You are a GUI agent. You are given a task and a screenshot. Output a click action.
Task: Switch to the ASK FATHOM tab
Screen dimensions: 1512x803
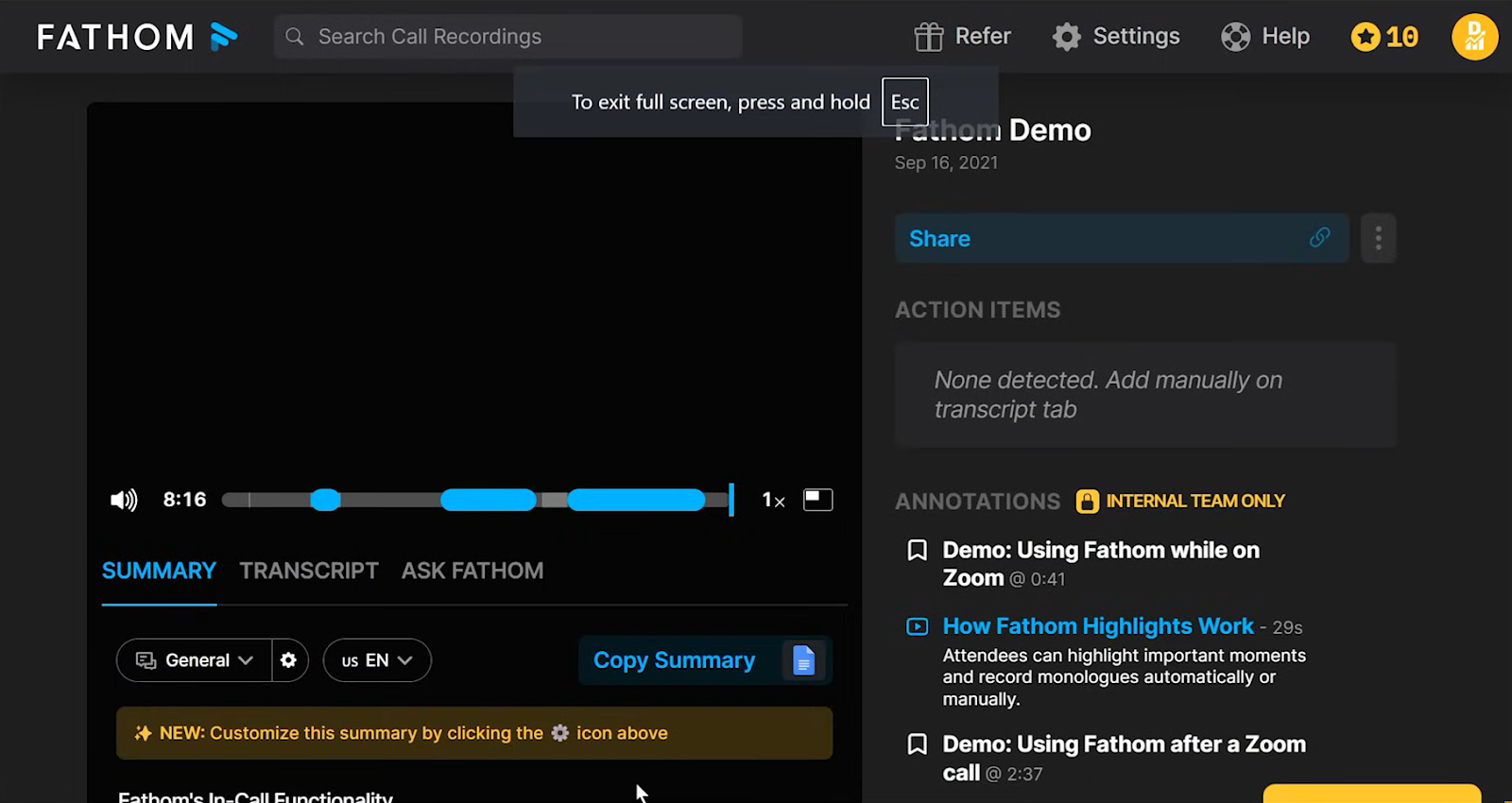472,571
